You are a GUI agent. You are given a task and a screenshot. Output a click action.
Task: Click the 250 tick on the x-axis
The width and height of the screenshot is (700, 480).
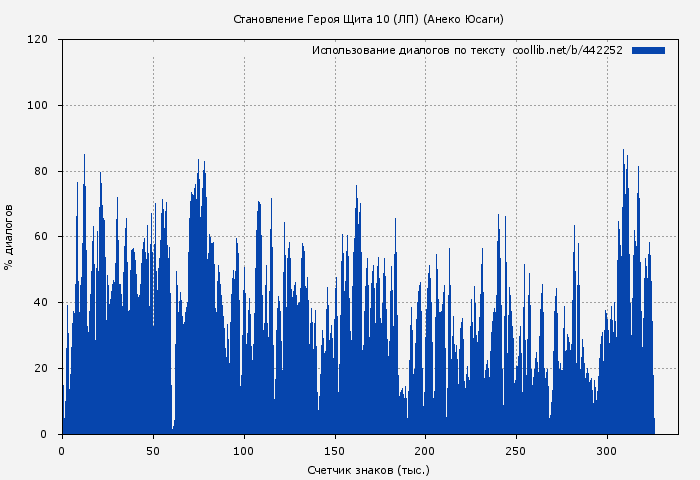[x=517, y=451]
